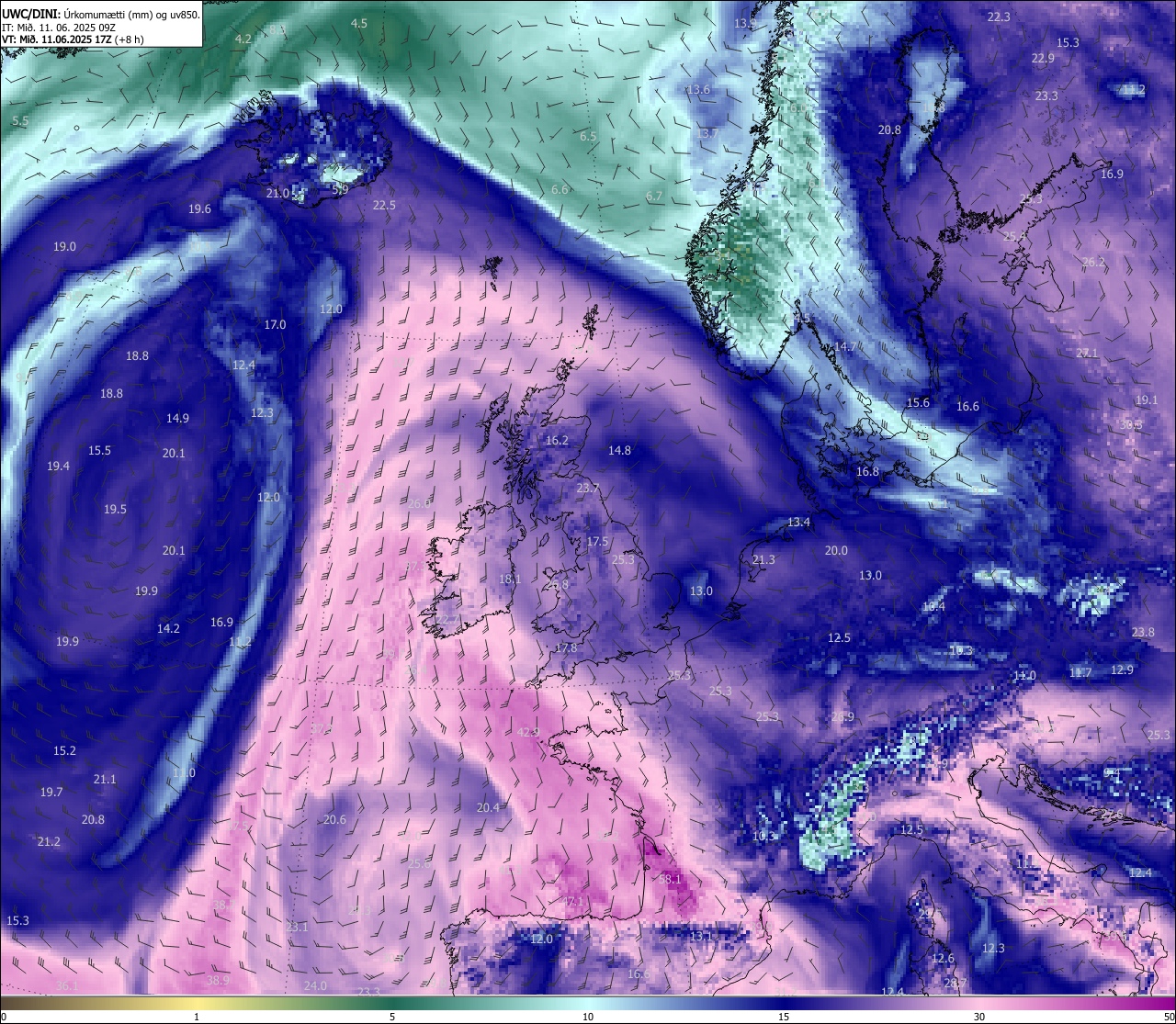Click the UWC/DINI map title text
This screenshot has width=1176, height=1024.
click(100, 14)
